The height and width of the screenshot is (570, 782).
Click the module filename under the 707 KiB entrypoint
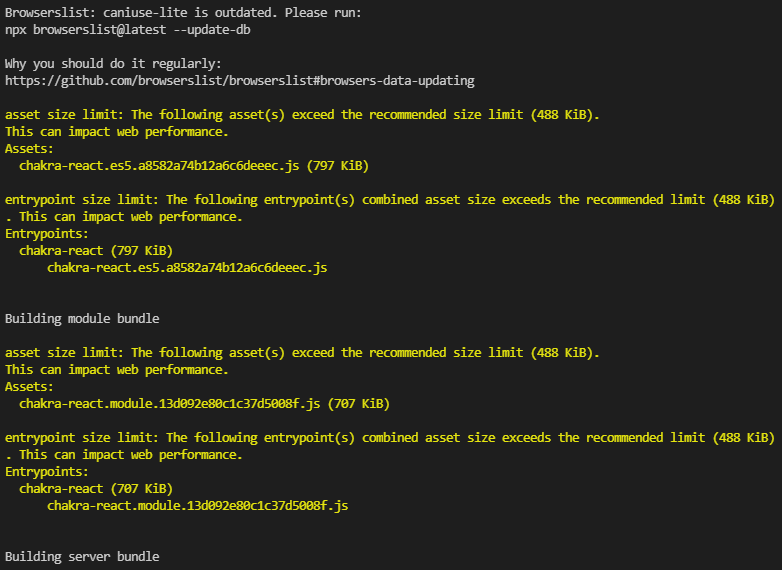click(x=197, y=505)
